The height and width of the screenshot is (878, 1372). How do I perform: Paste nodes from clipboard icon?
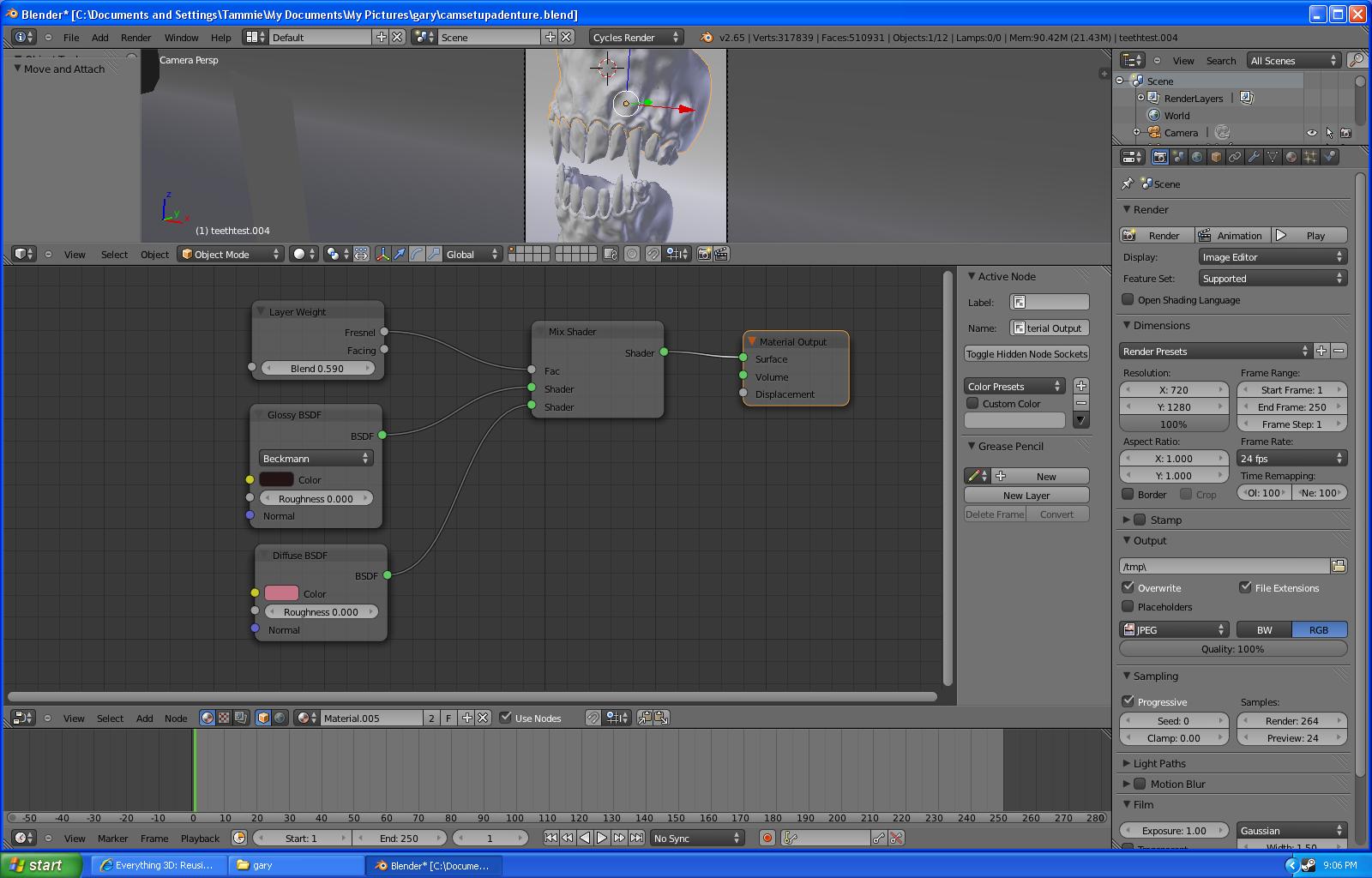(x=661, y=718)
